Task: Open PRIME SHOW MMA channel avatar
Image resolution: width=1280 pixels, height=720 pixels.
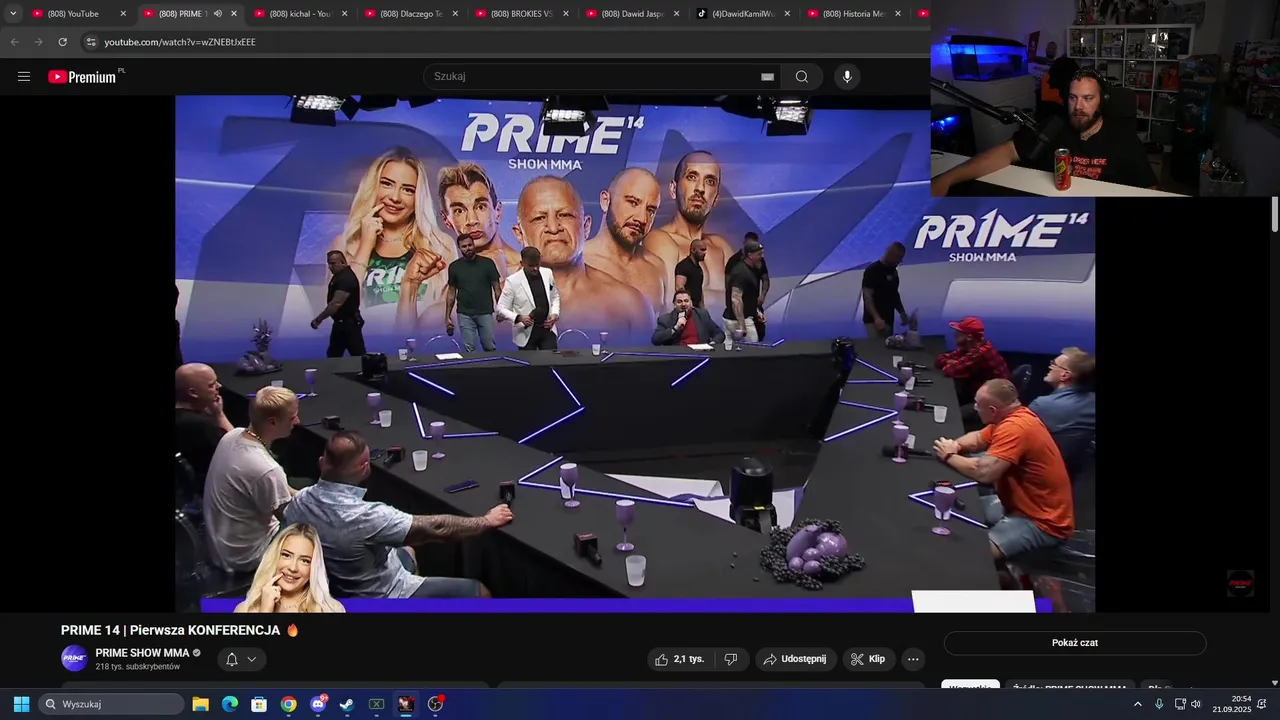Action: (x=74, y=658)
